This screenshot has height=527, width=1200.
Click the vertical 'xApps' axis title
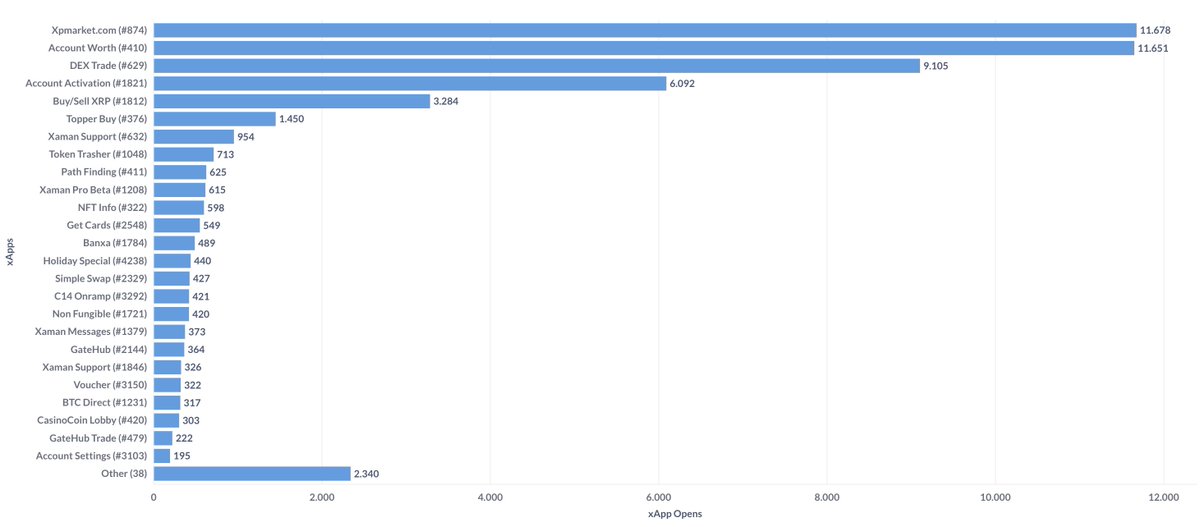(x=11, y=251)
